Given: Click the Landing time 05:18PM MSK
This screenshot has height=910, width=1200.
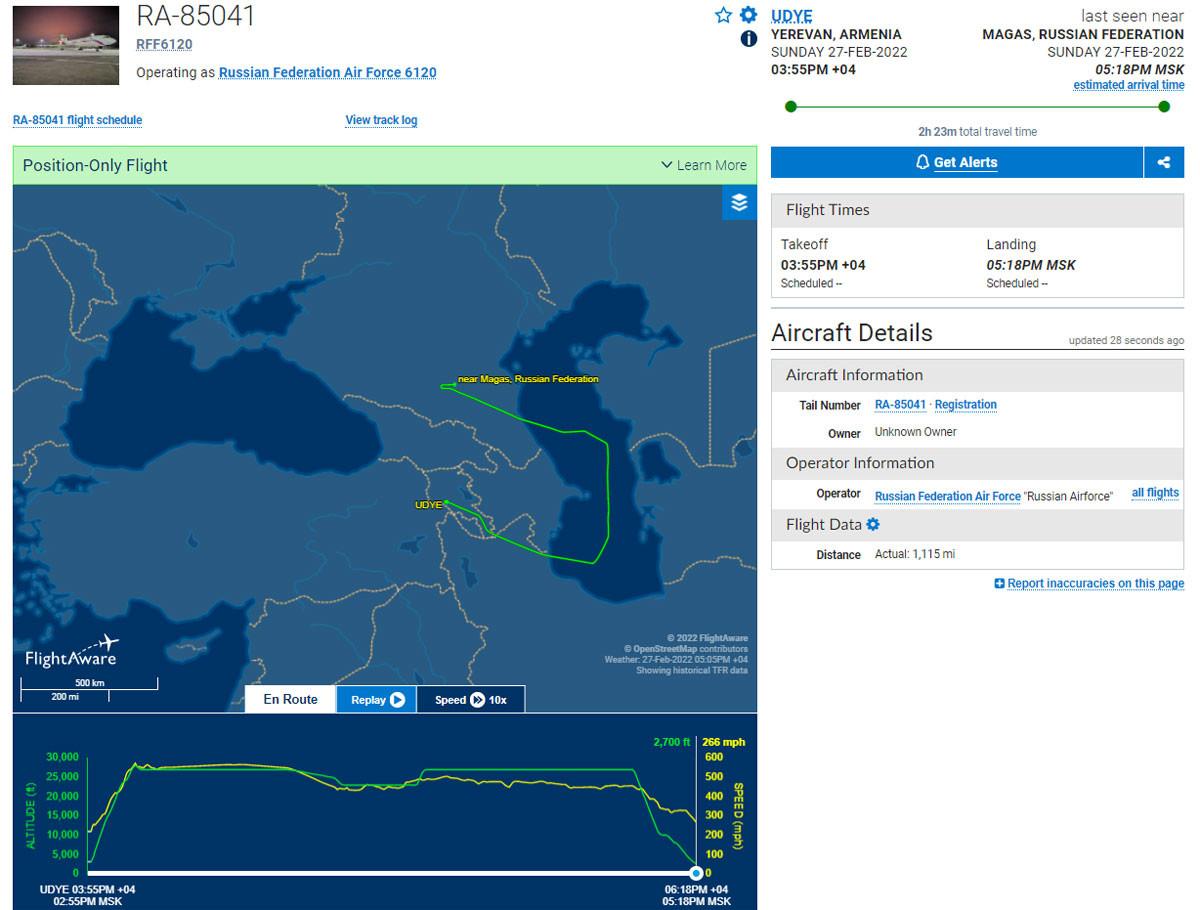Looking at the screenshot, I should (x=1031, y=265).
